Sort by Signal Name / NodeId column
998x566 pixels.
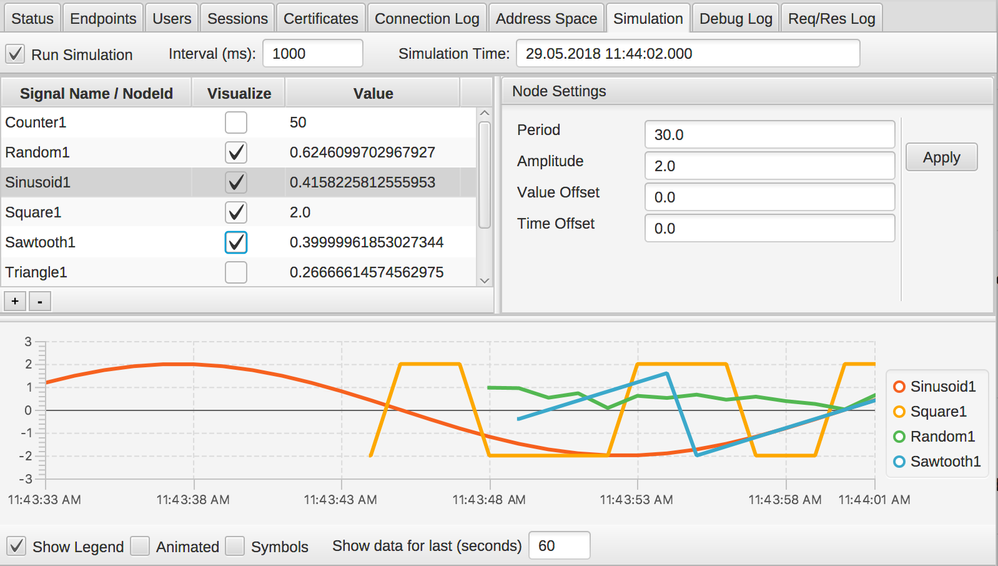(x=96, y=93)
